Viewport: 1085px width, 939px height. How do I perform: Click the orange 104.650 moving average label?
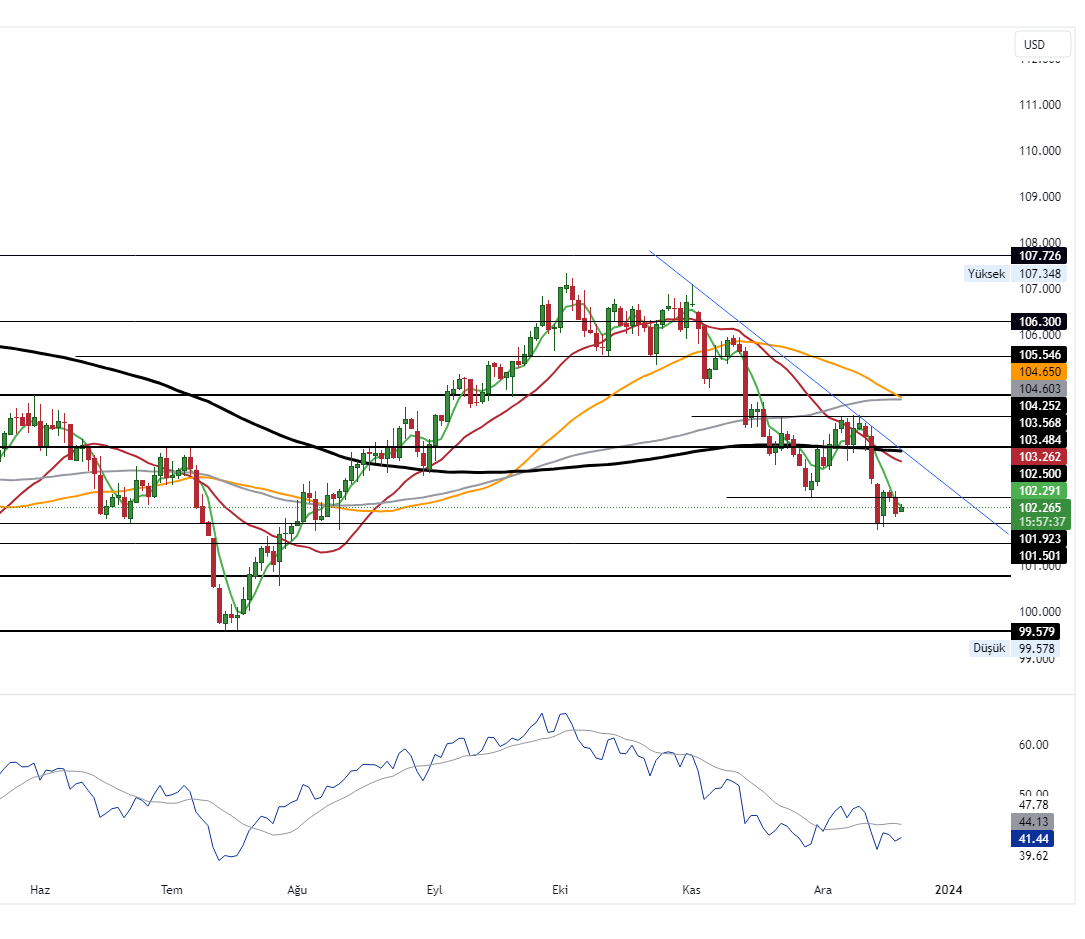coord(1039,371)
